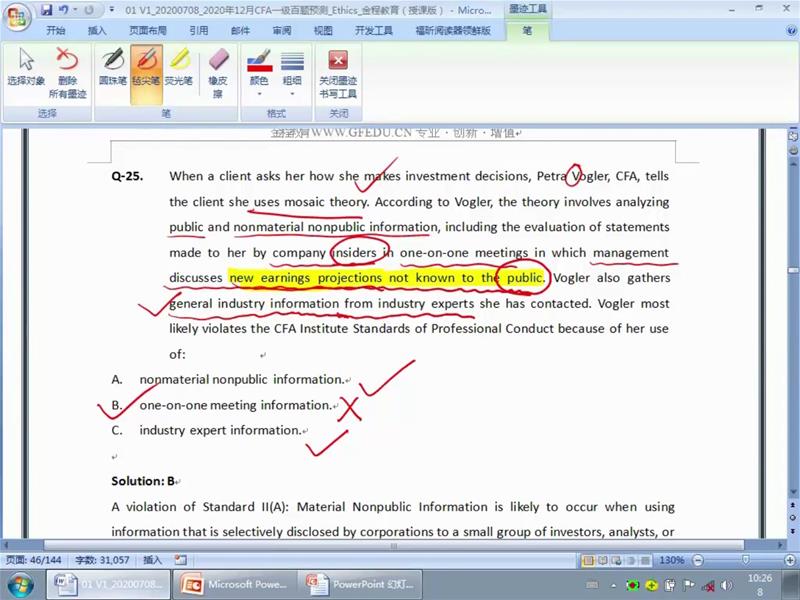This screenshot has height=600, width=800.
Task: Close the ink writing tools (关闭墨迹书写工具)
Action: (338, 73)
